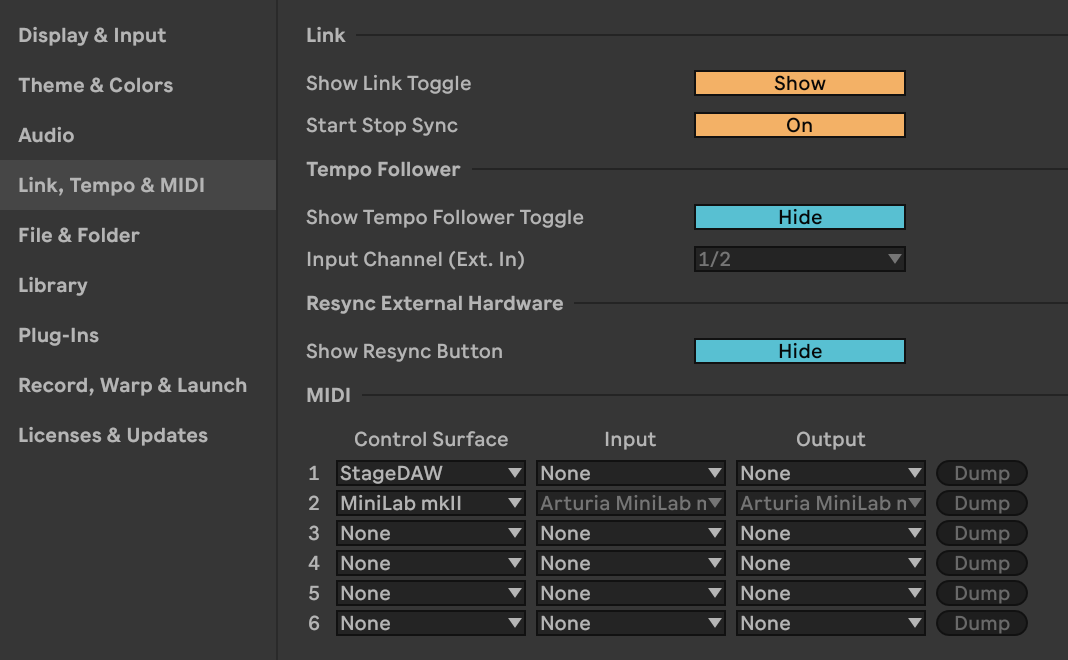Image resolution: width=1068 pixels, height=660 pixels.
Task: Open the Output dropdown for row 1
Action: tap(830, 473)
